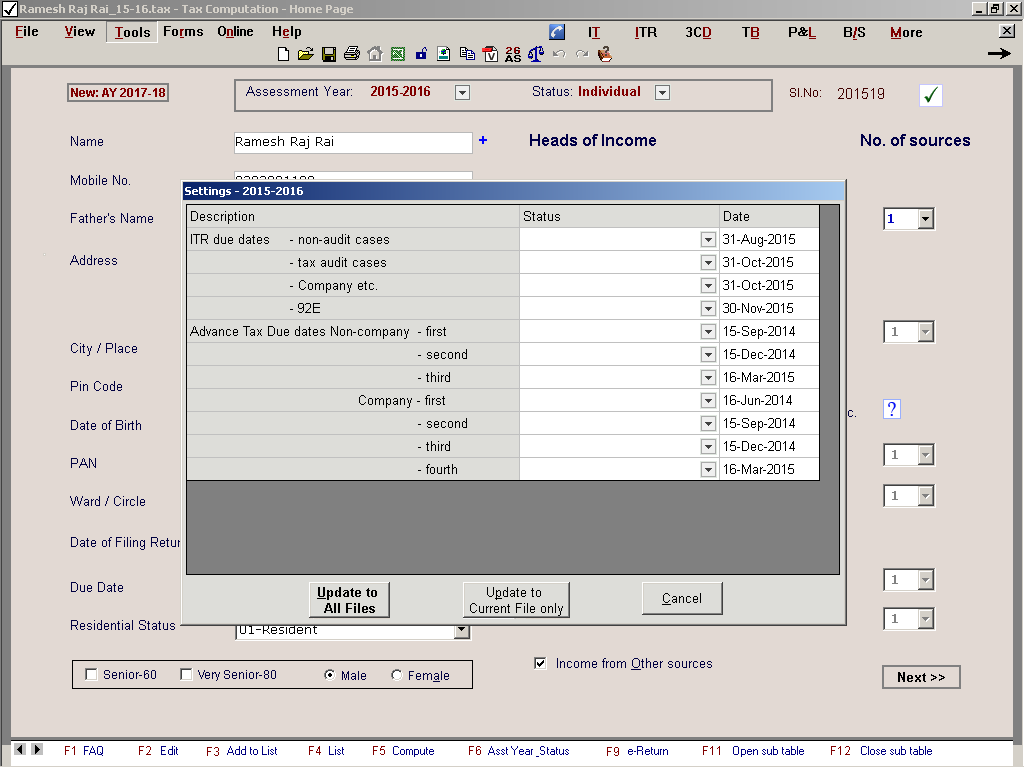
Task: Click Update to All Files button
Action: (x=349, y=600)
